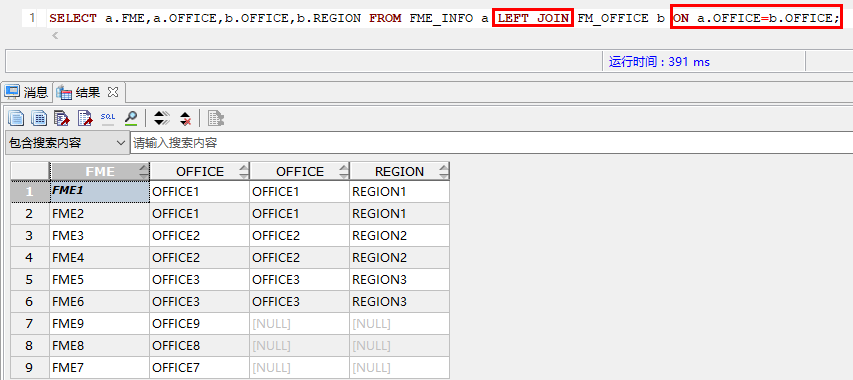Click REGION1 cell in the FME1 row
This screenshot has width=853, height=380.
coord(400,191)
